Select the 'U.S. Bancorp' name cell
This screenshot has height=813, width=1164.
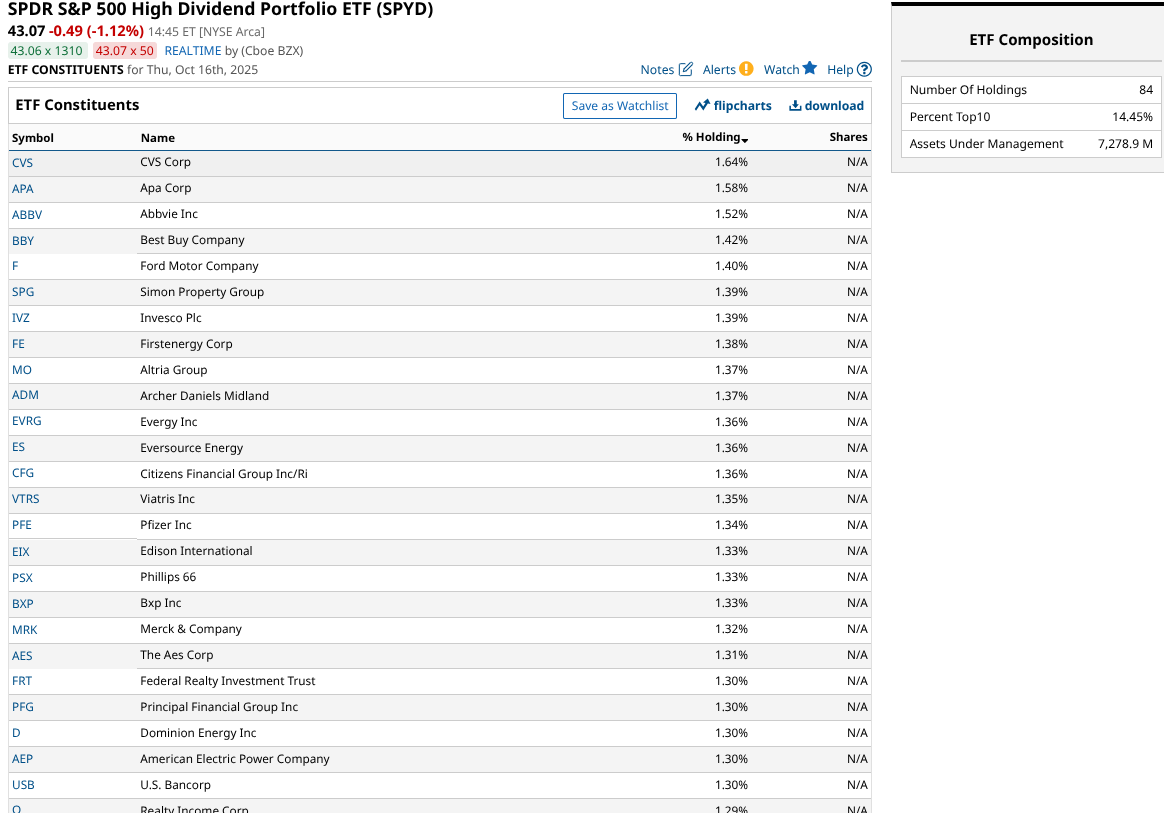coord(175,785)
